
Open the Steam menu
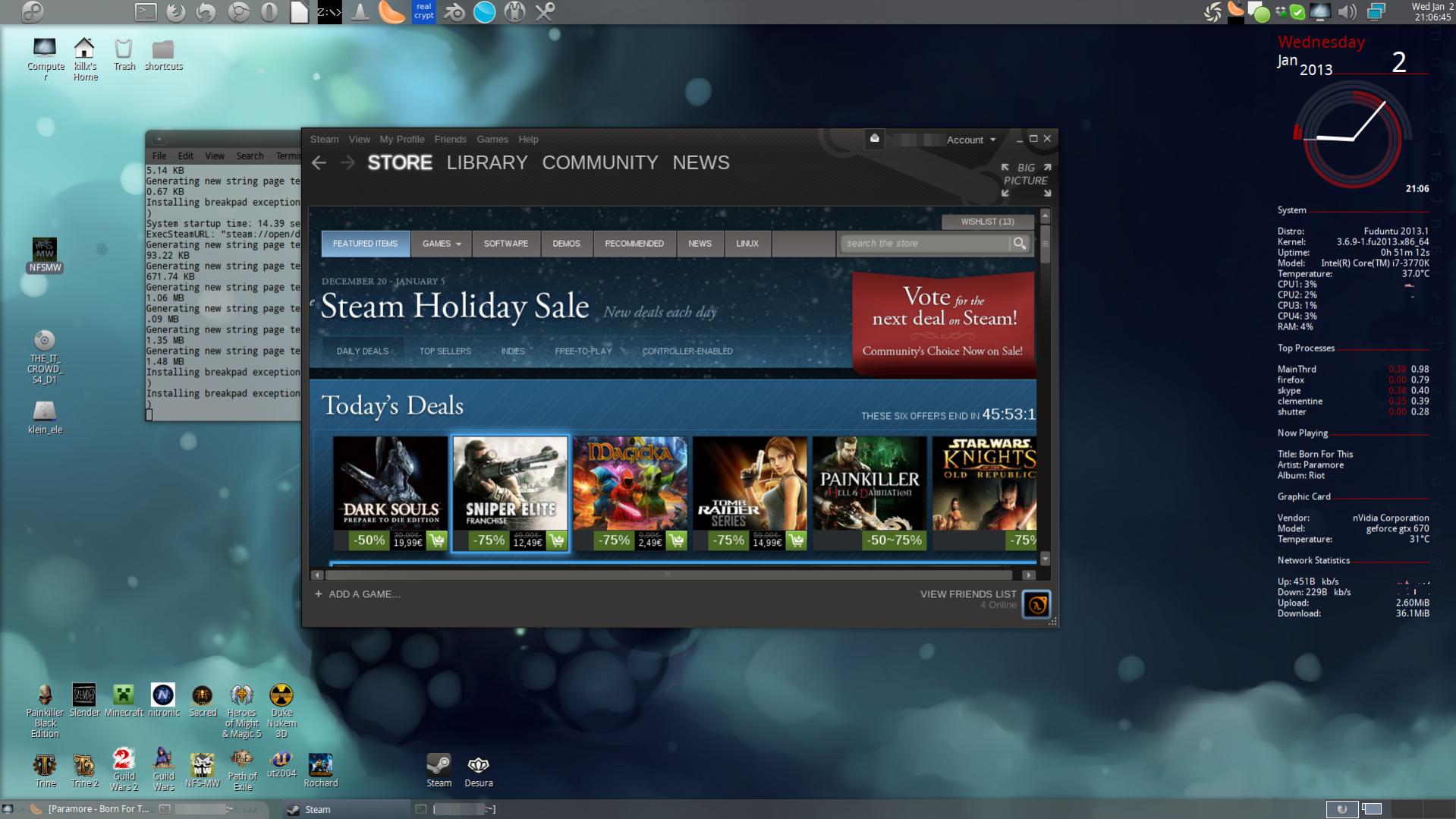(x=324, y=139)
